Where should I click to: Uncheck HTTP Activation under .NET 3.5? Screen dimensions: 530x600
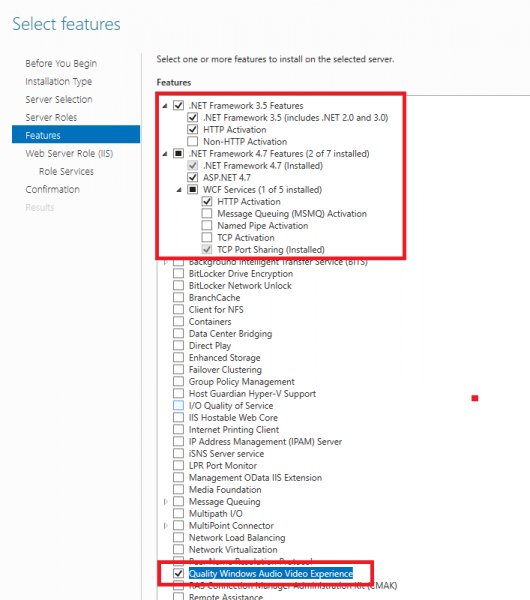(x=192, y=129)
